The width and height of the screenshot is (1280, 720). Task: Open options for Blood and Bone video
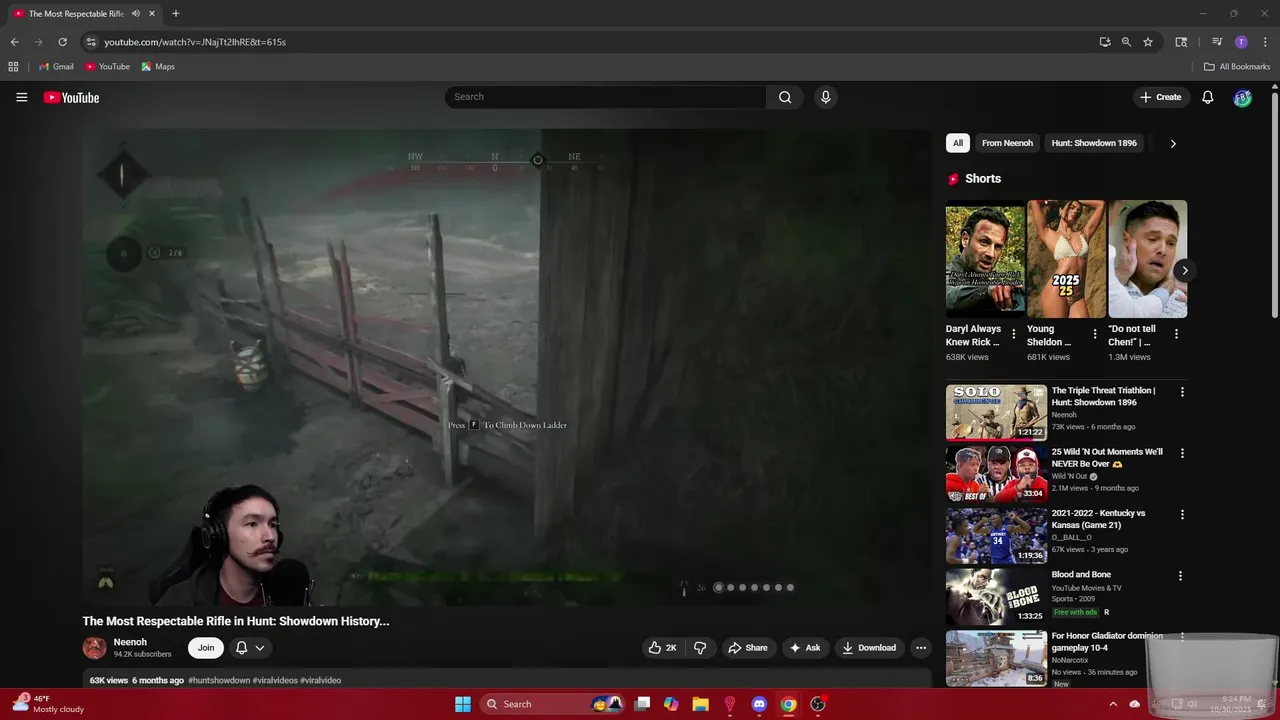(1180, 576)
